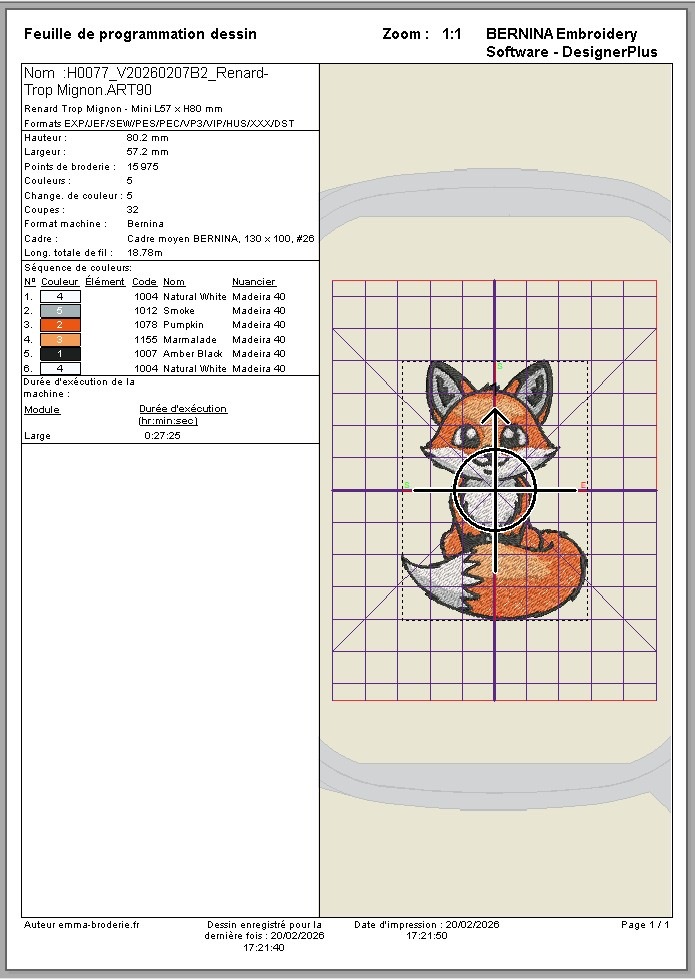Click the 'Module' column header
Screen dimensions: 695x979
[42, 410]
